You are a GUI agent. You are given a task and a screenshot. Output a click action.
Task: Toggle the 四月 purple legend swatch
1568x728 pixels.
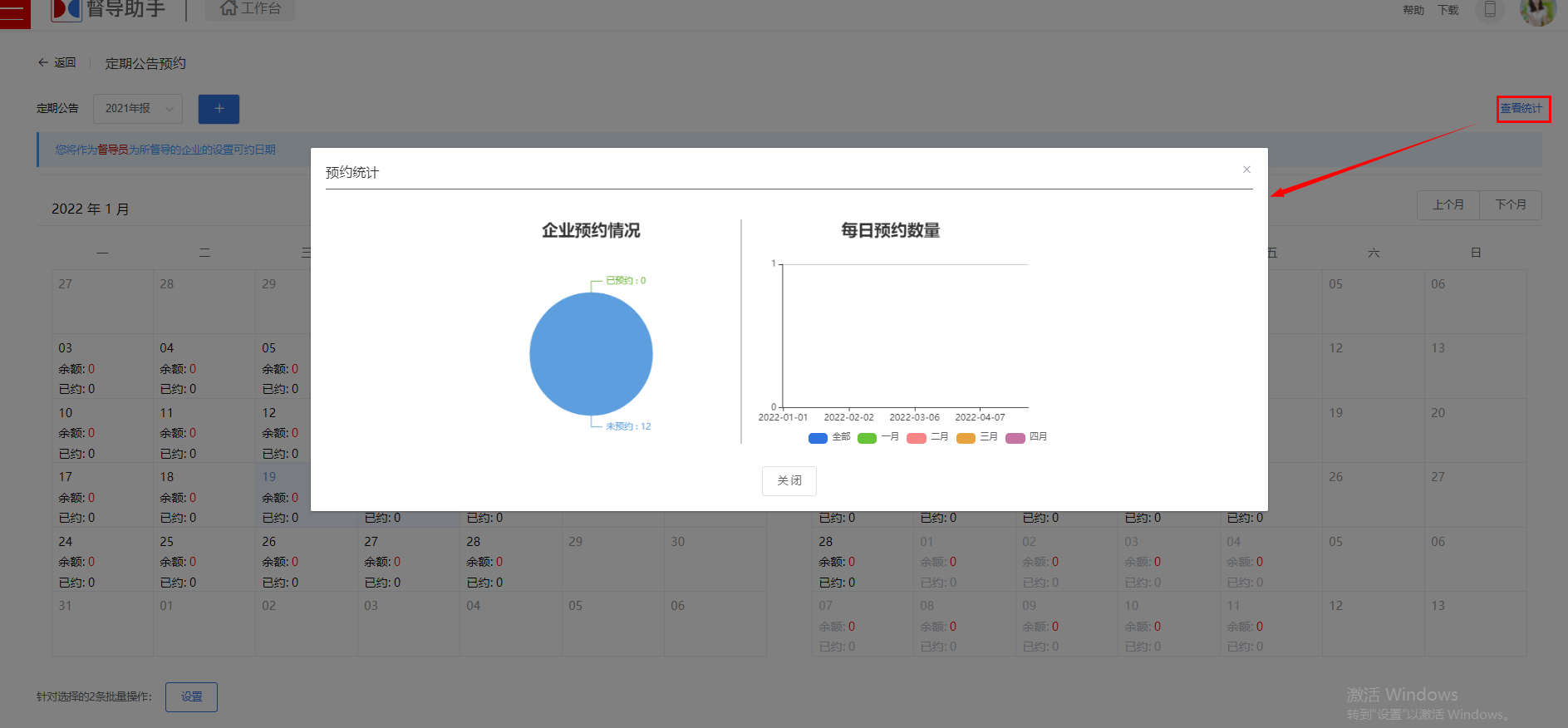(x=1015, y=438)
